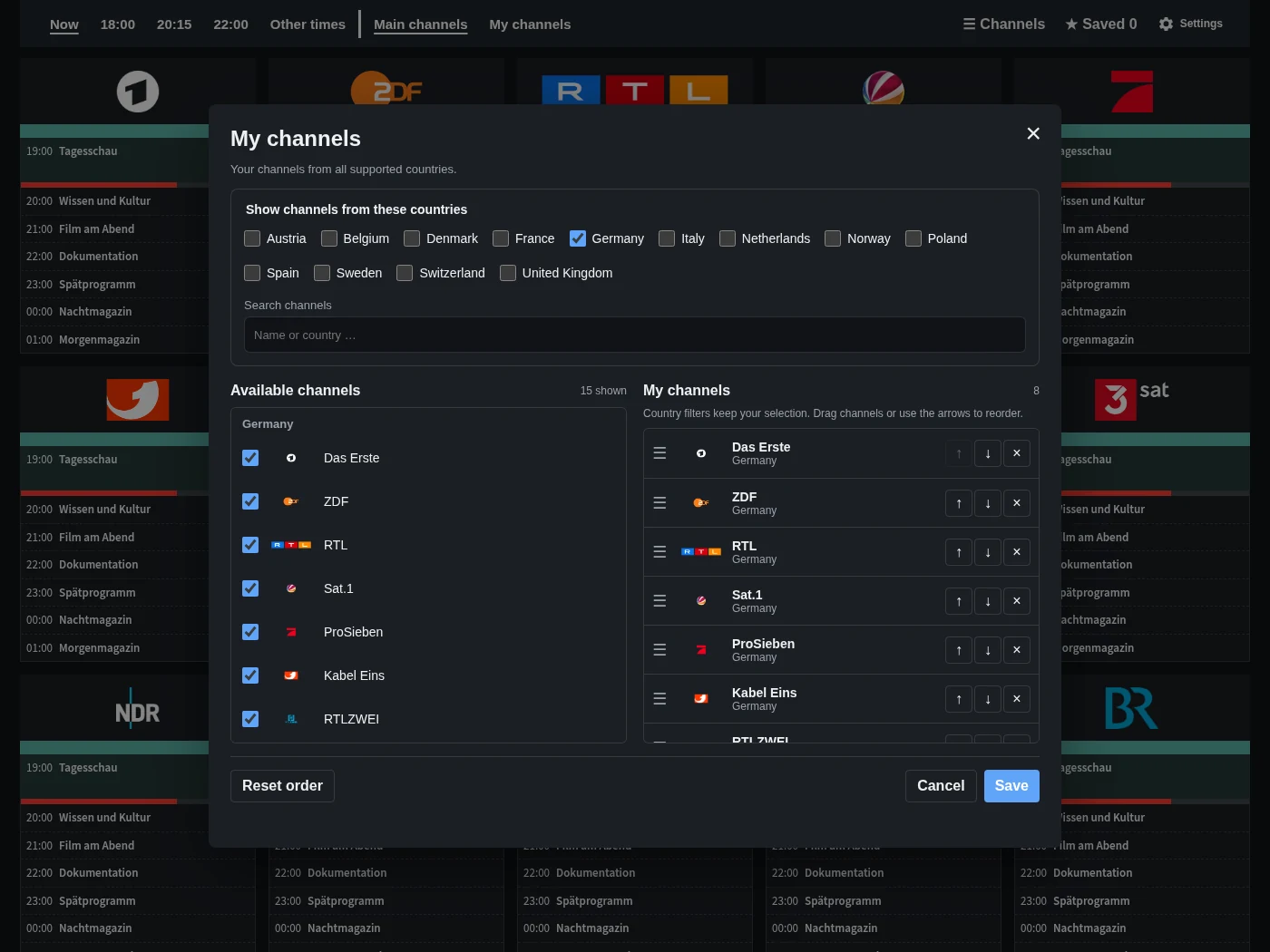
Task: Focus the Search channels input field
Action: click(x=635, y=335)
